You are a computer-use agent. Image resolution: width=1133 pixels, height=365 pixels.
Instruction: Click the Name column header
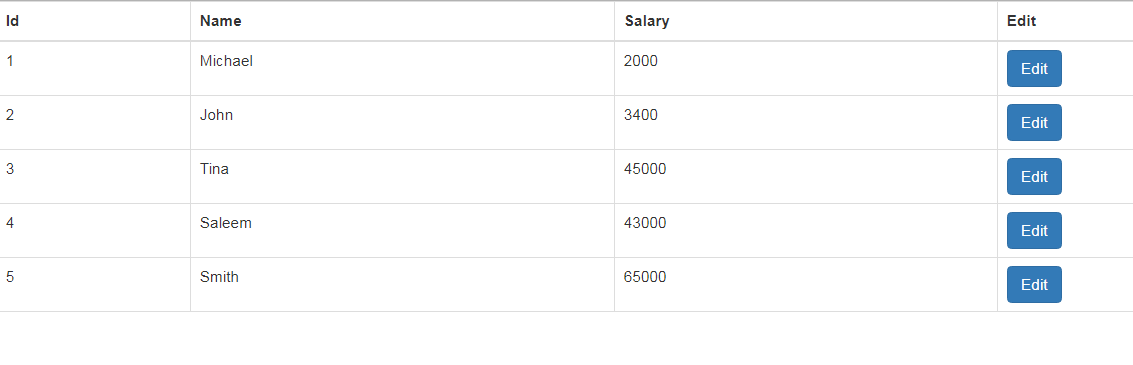coord(220,21)
